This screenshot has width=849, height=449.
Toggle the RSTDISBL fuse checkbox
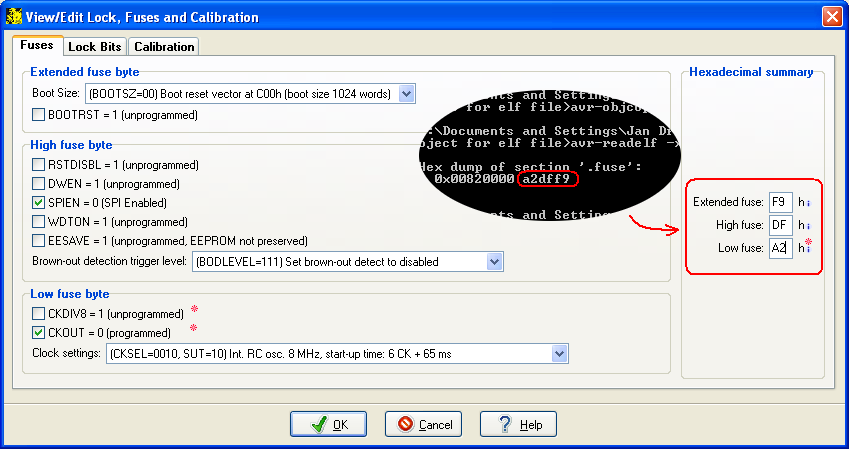pos(39,165)
